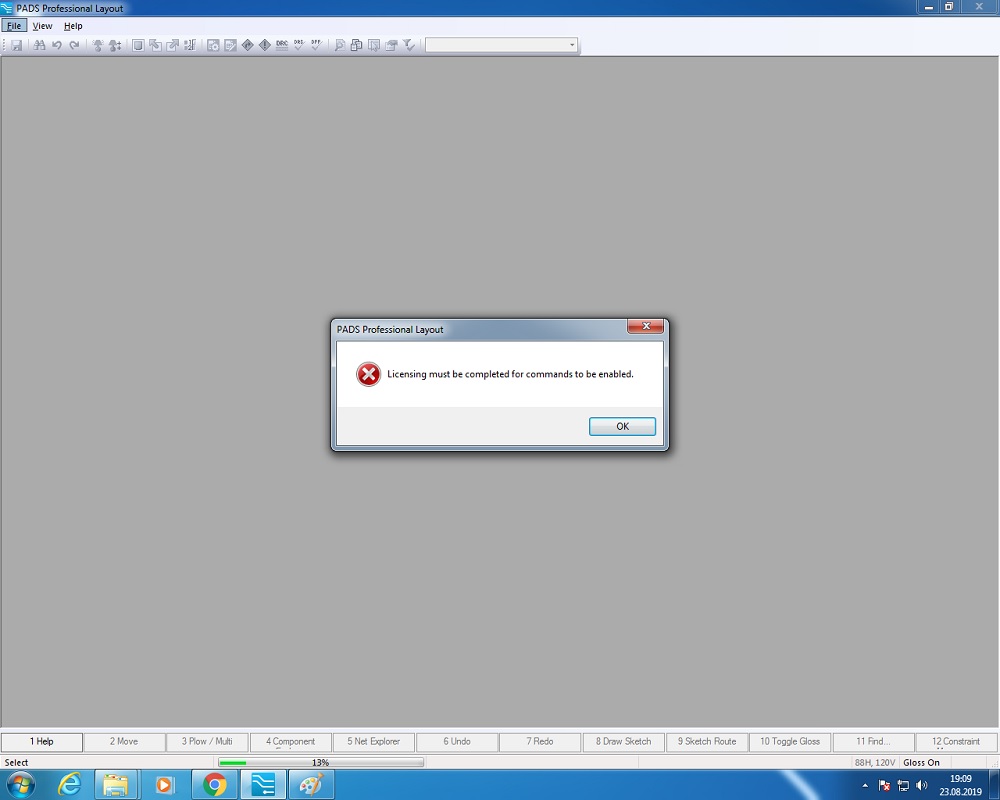The width and height of the screenshot is (1000, 800).
Task: Open the View menu
Action: coord(42,26)
